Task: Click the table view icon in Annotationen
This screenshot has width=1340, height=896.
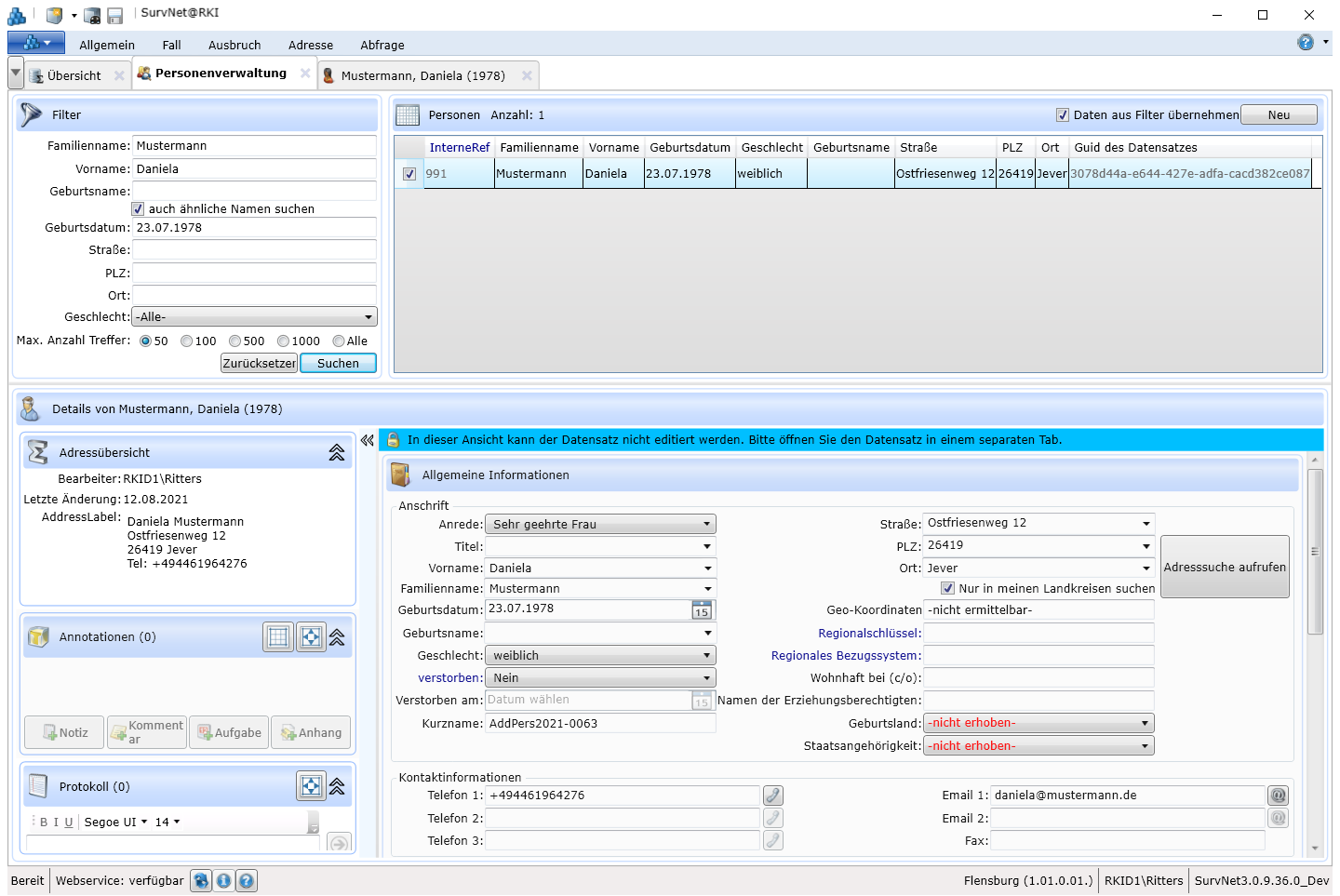Action: (x=278, y=637)
